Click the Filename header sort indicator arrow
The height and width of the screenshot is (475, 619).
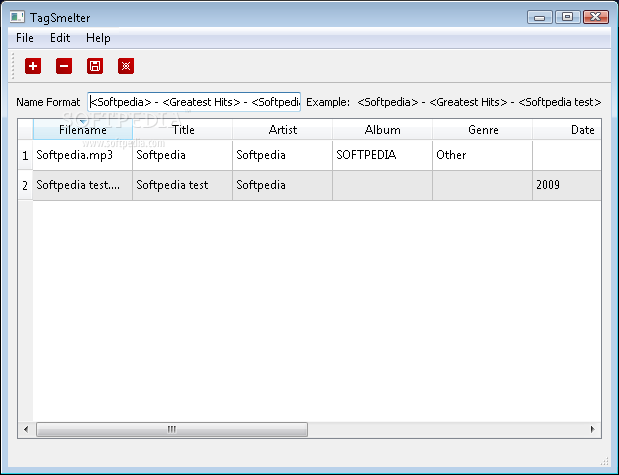point(83,121)
